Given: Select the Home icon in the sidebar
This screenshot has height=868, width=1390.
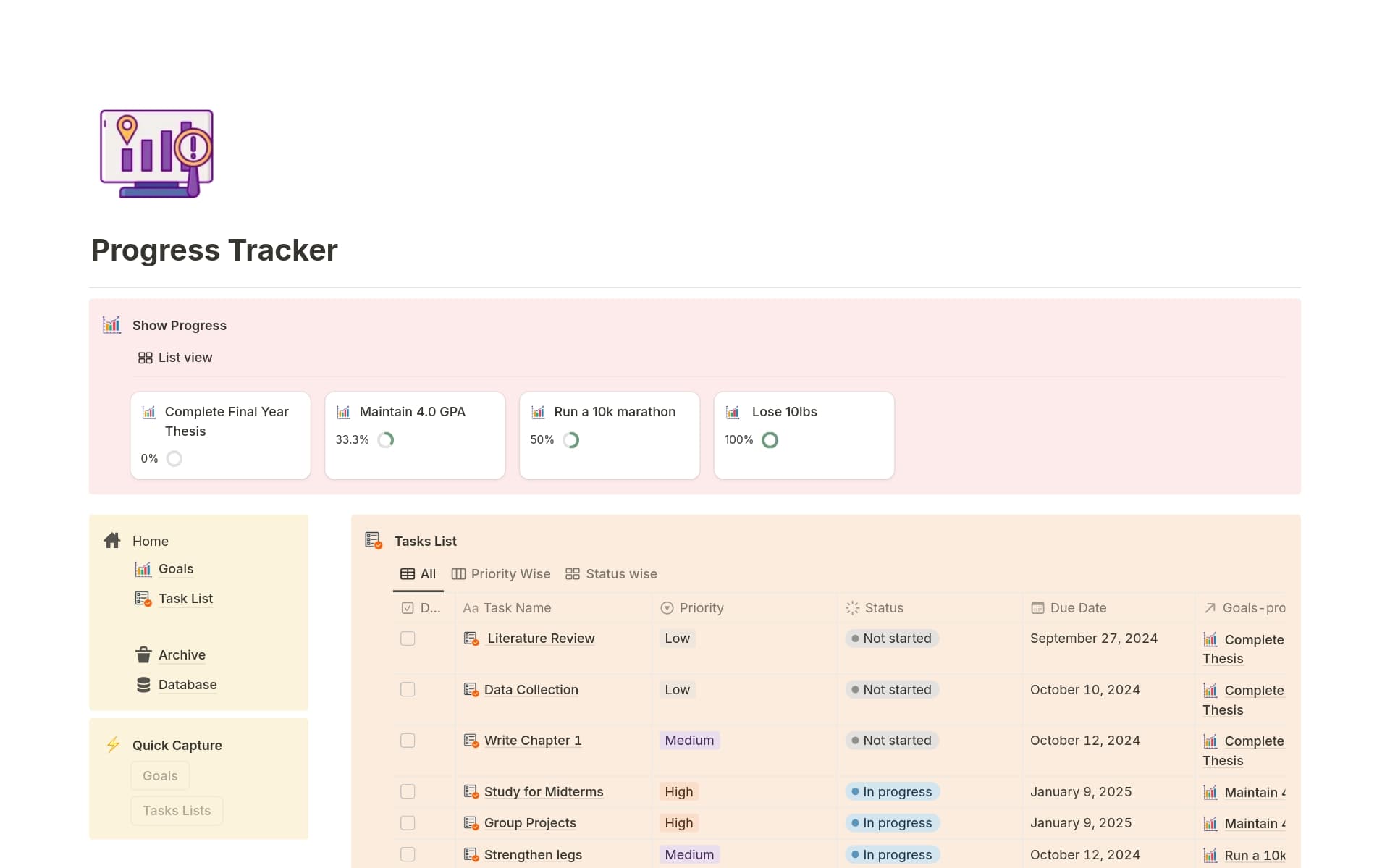Looking at the screenshot, I should pos(112,540).
